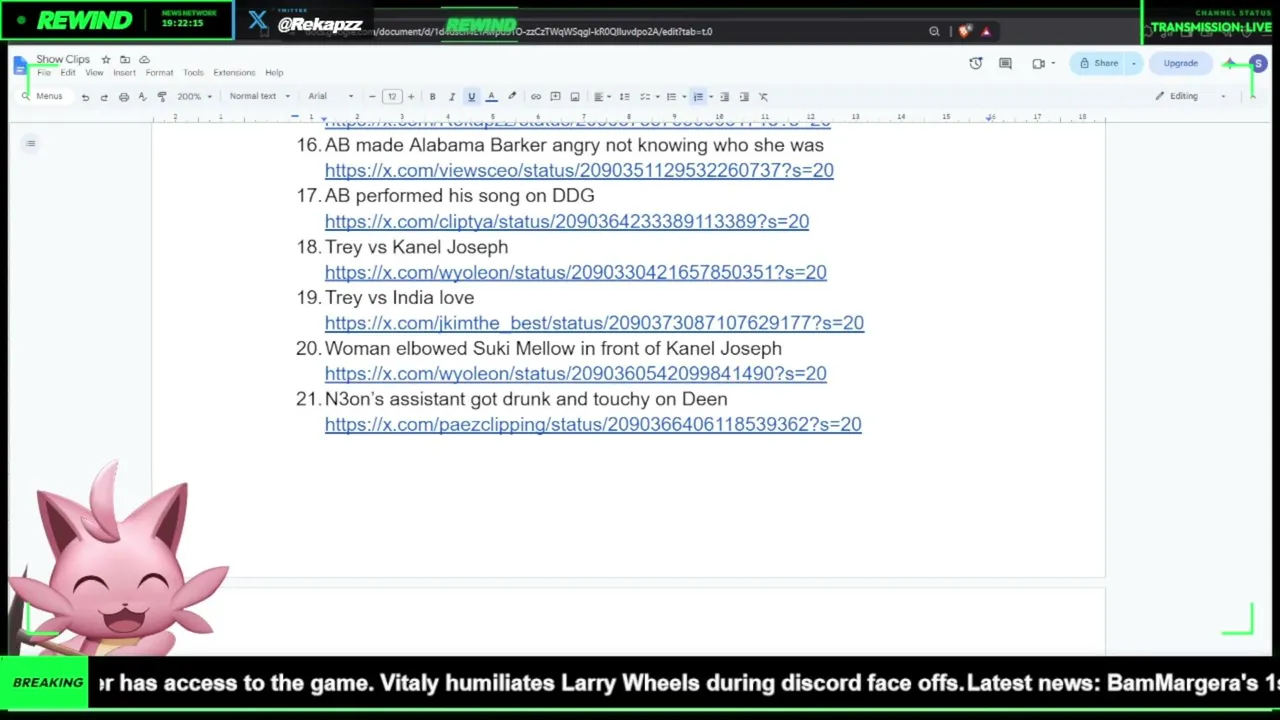Insert an image from the toolbar

(x=575, y=97)
